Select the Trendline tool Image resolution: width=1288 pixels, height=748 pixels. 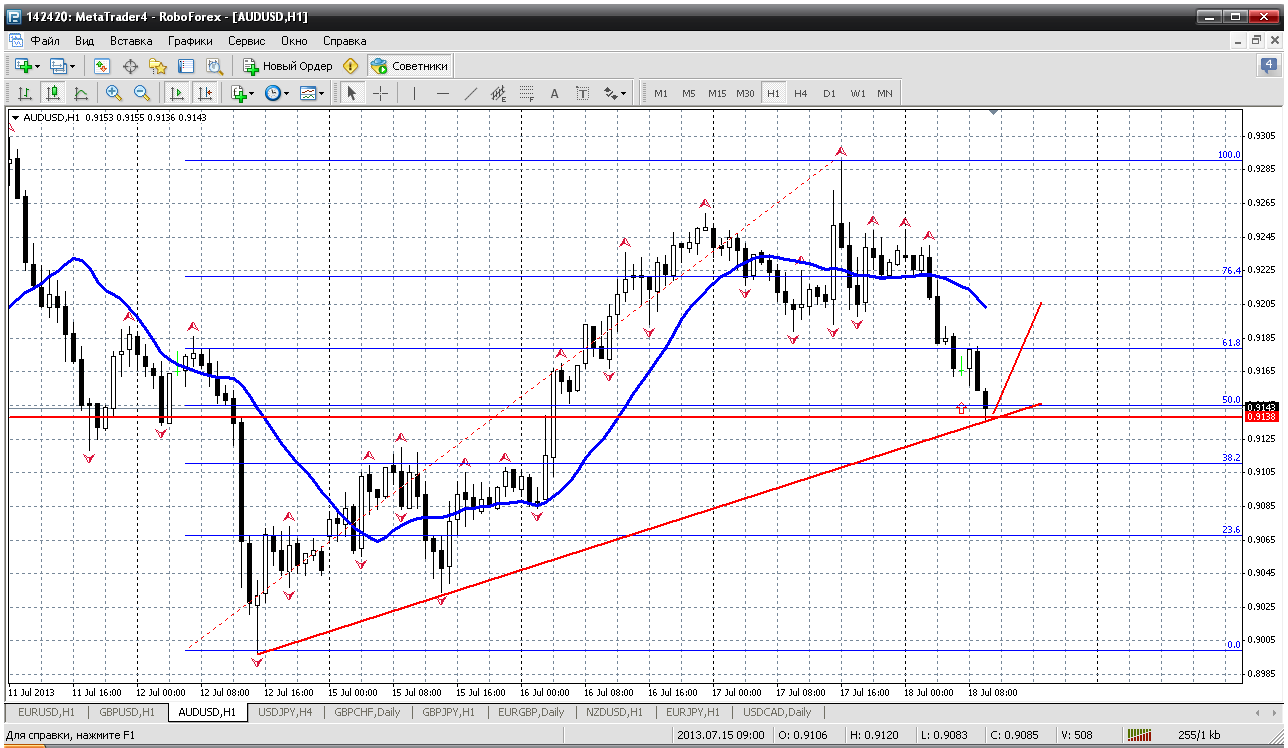tap(471, 93)
